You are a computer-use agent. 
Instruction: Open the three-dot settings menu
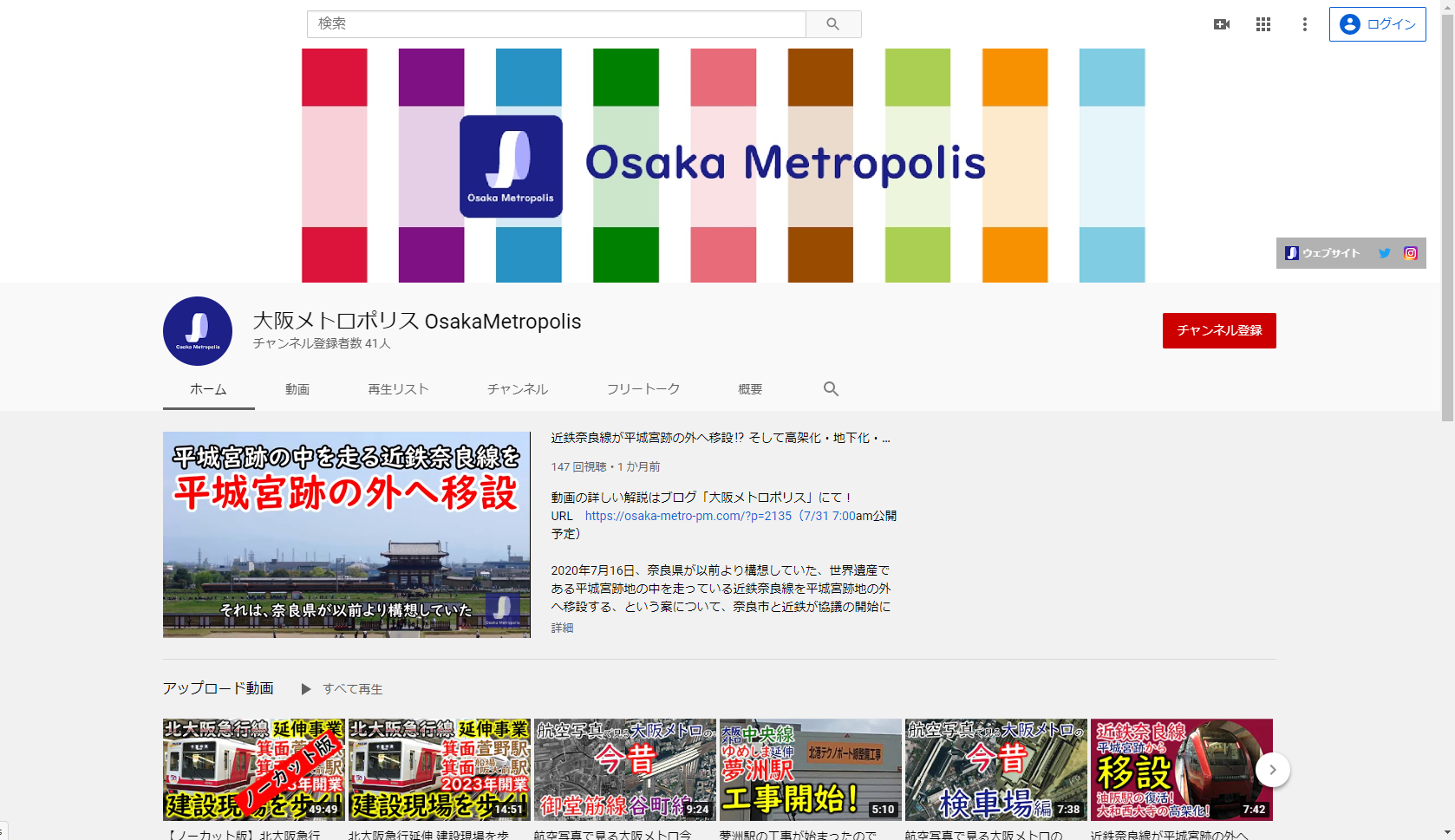pos(1304,24)
